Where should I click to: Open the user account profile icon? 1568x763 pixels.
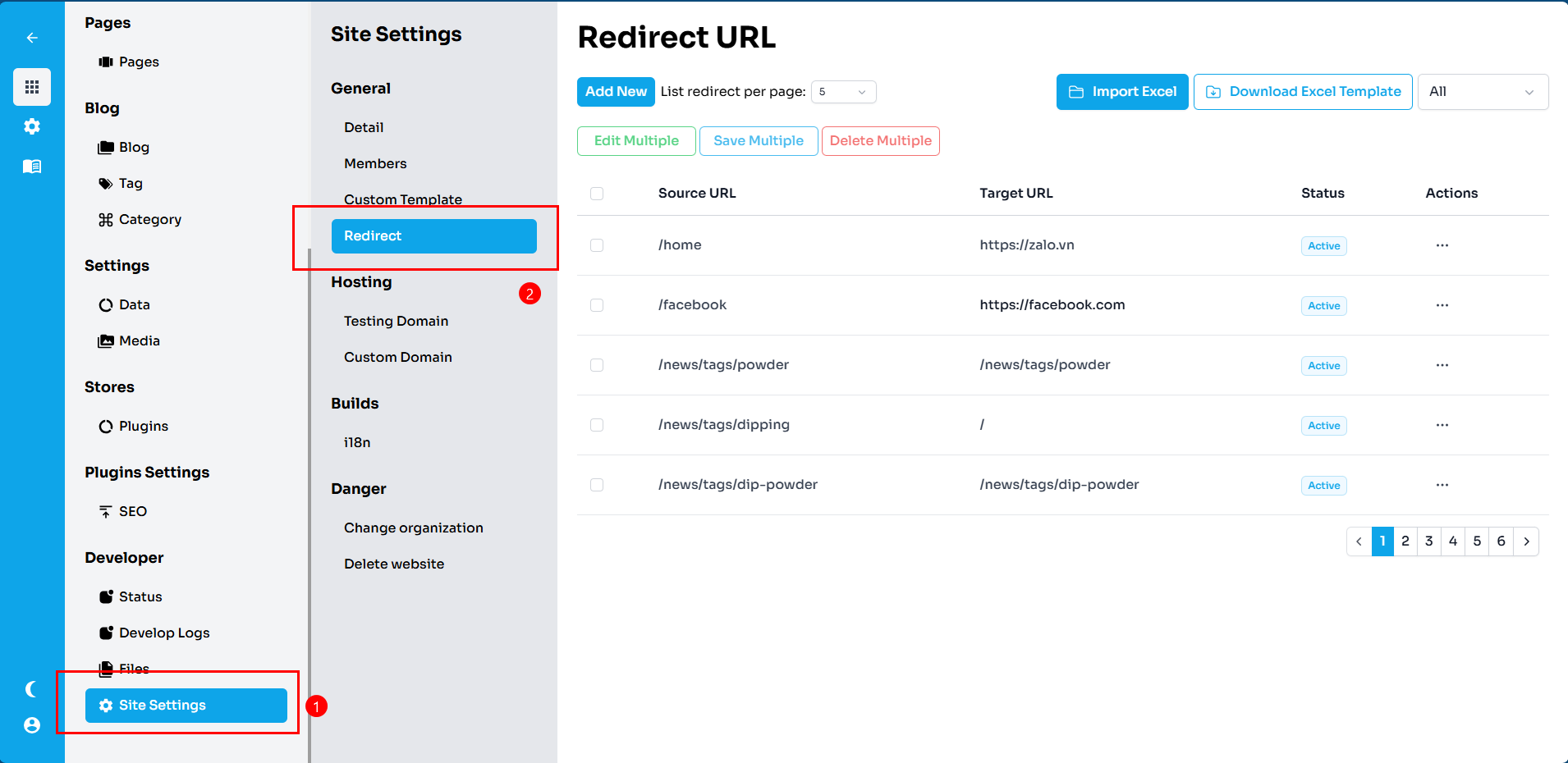(32, 725)
